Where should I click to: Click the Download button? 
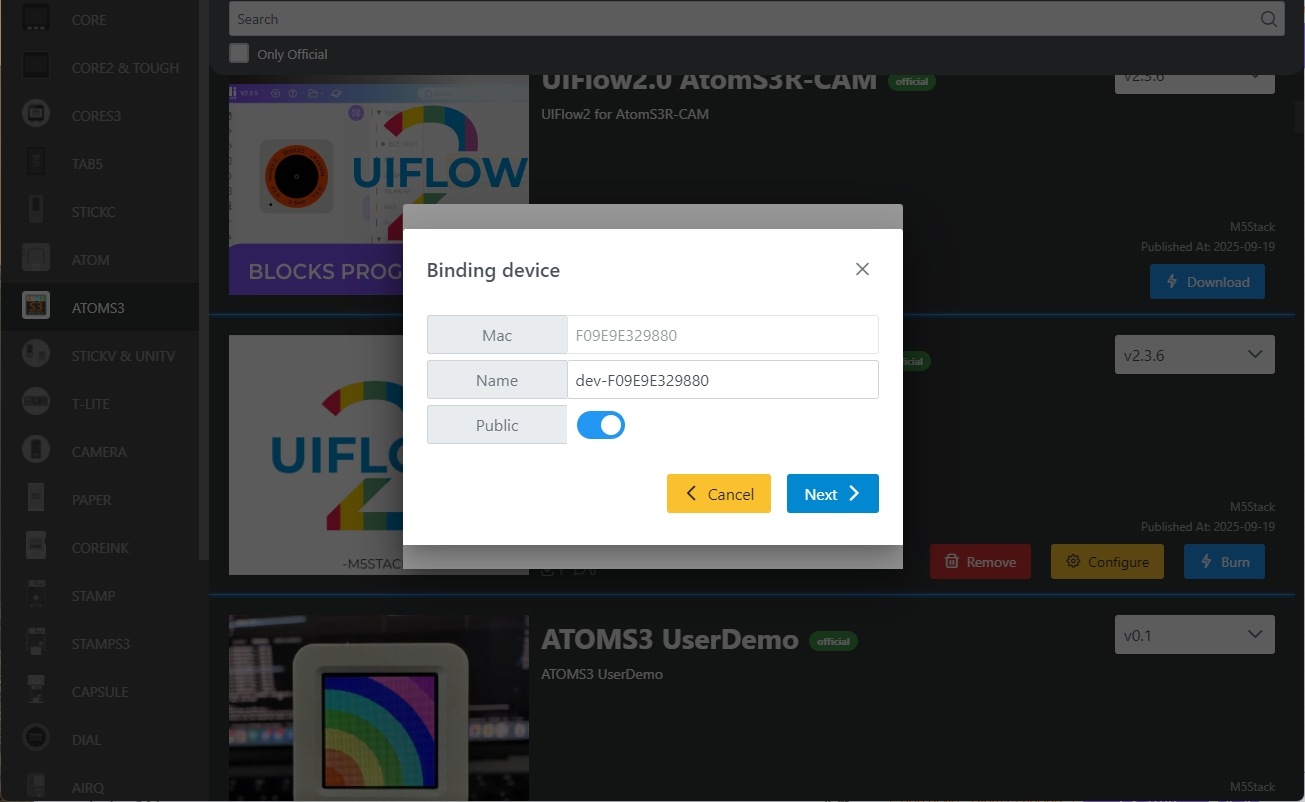(x=1207, y=282)
